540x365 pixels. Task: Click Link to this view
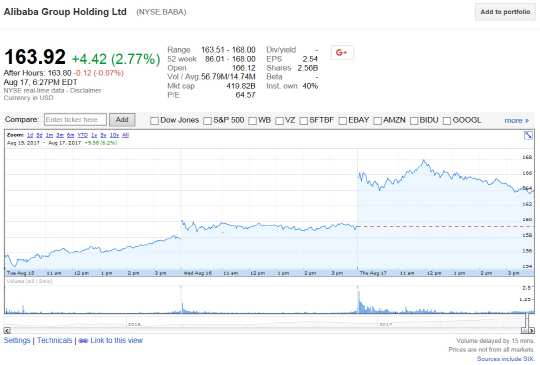click(116, 341)
